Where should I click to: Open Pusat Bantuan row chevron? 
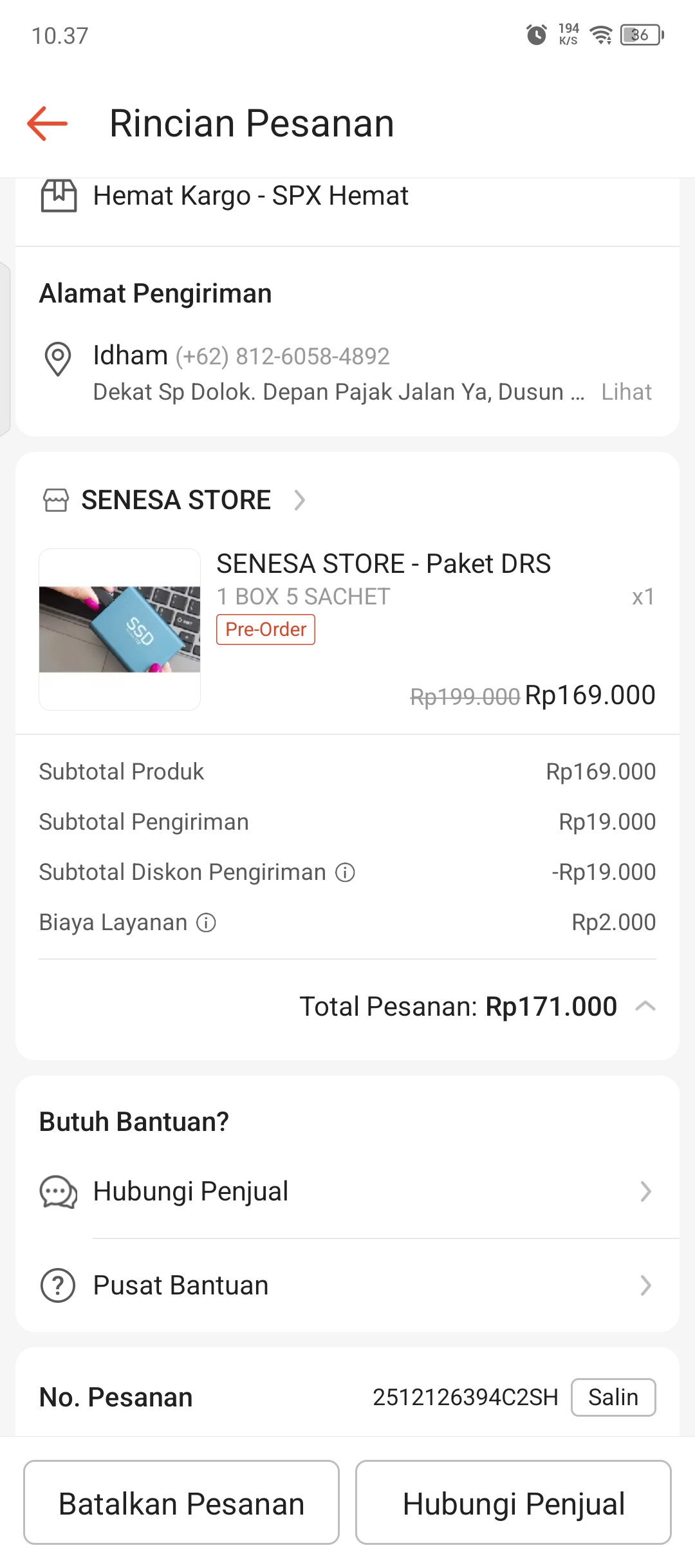645,1285
